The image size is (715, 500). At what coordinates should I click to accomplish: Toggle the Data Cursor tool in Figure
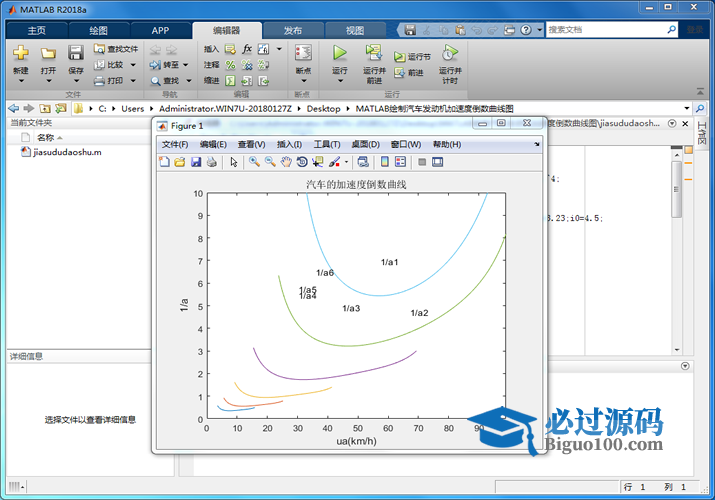[318, 162]
